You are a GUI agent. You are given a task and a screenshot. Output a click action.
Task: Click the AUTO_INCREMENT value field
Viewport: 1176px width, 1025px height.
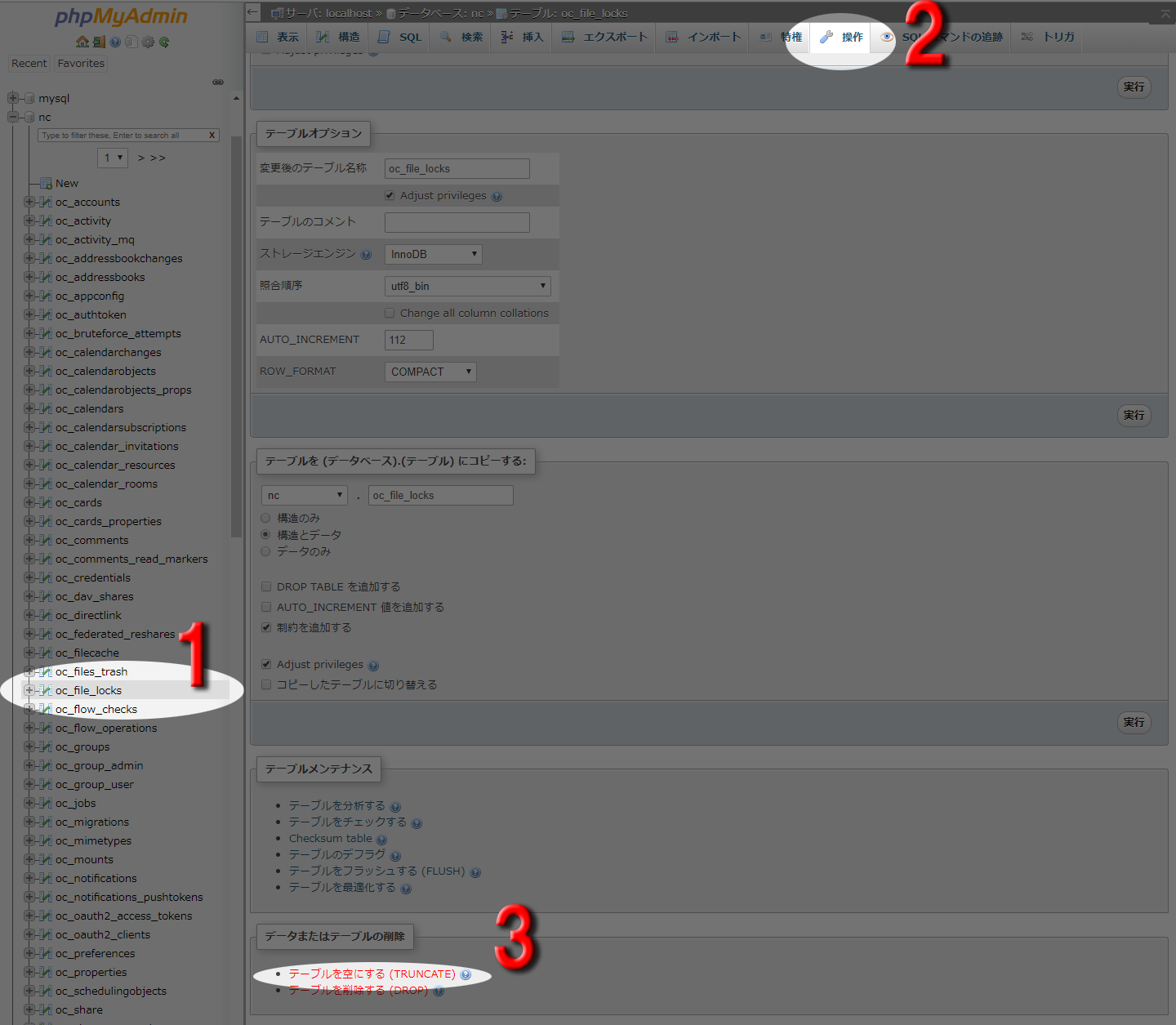point(409,340)
